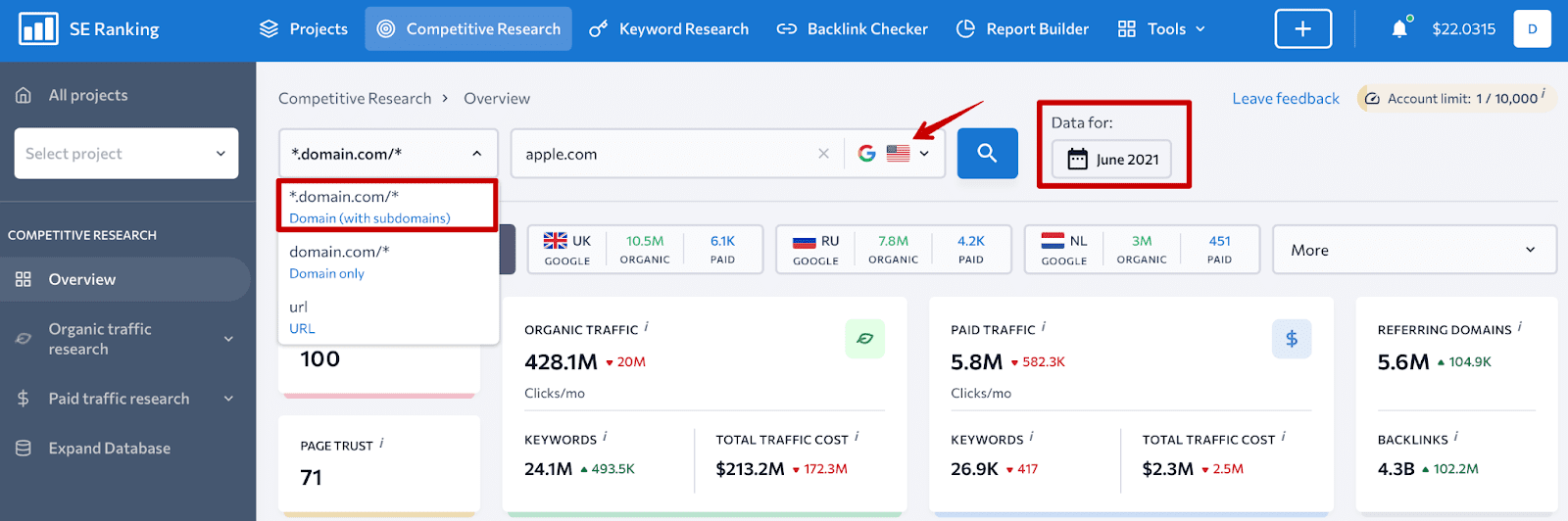Click the SE Ranking logo
The image size is (1568, 521).
[89, 29]
